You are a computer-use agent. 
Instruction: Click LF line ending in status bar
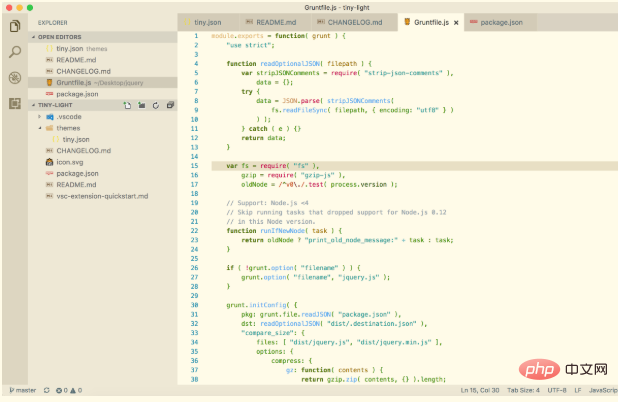577,390
